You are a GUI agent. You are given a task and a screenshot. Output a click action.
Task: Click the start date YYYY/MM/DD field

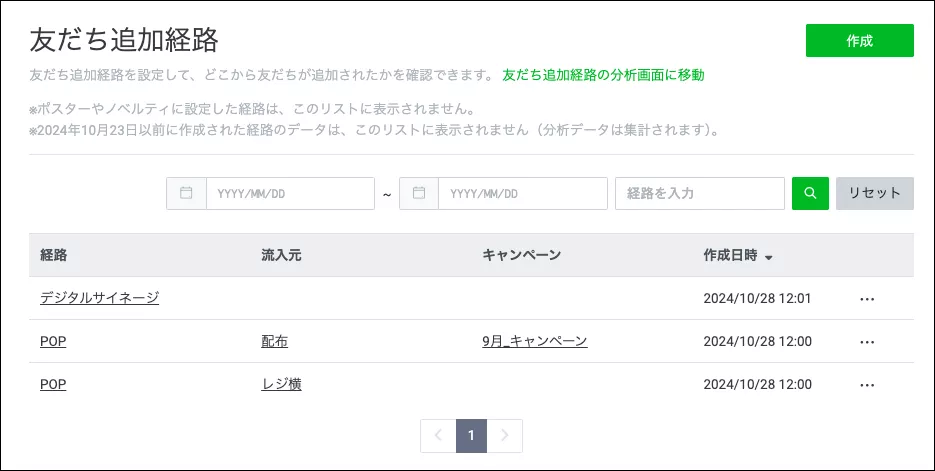coord(289,194)
